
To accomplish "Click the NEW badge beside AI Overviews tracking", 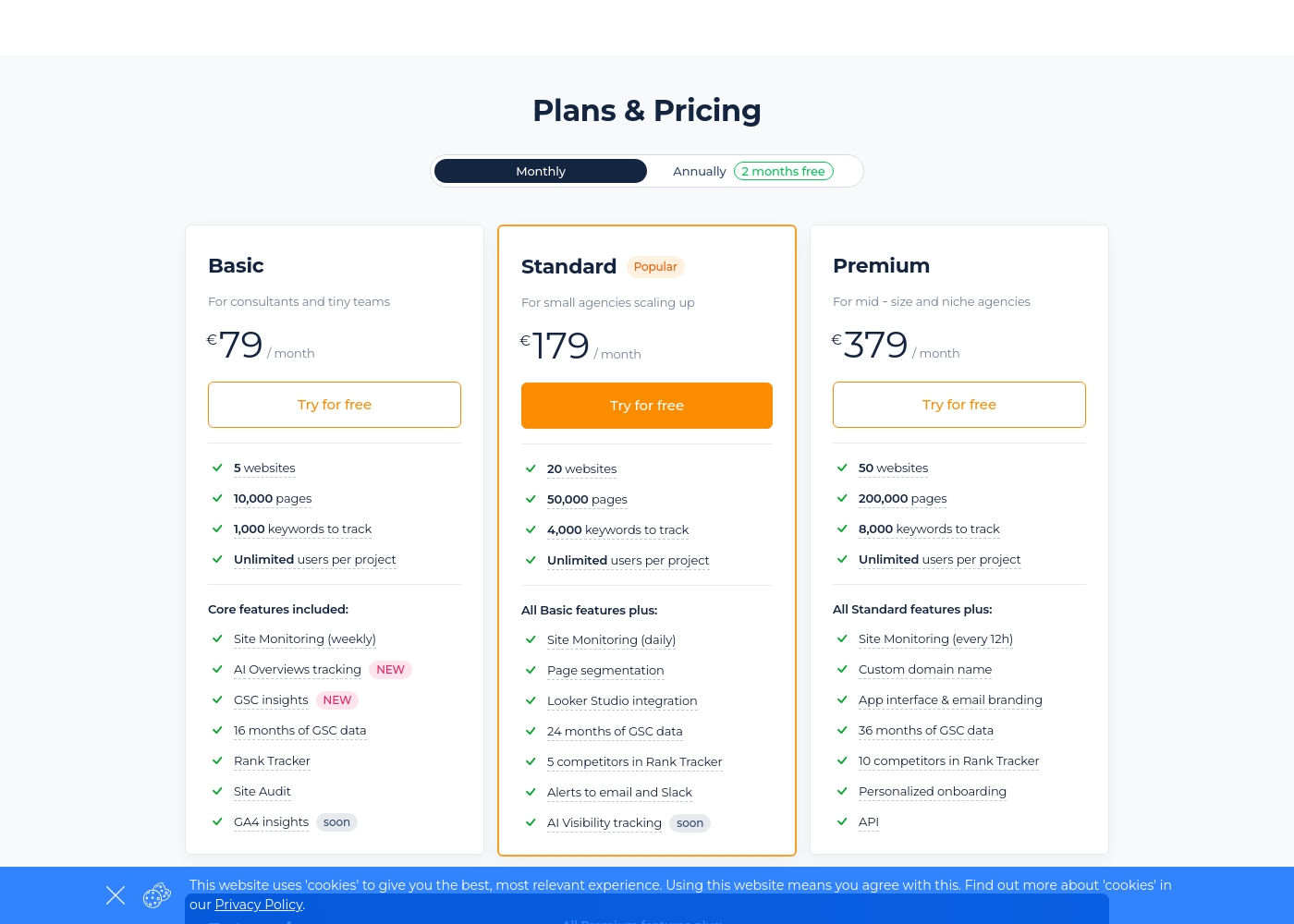I will [390, 670].
